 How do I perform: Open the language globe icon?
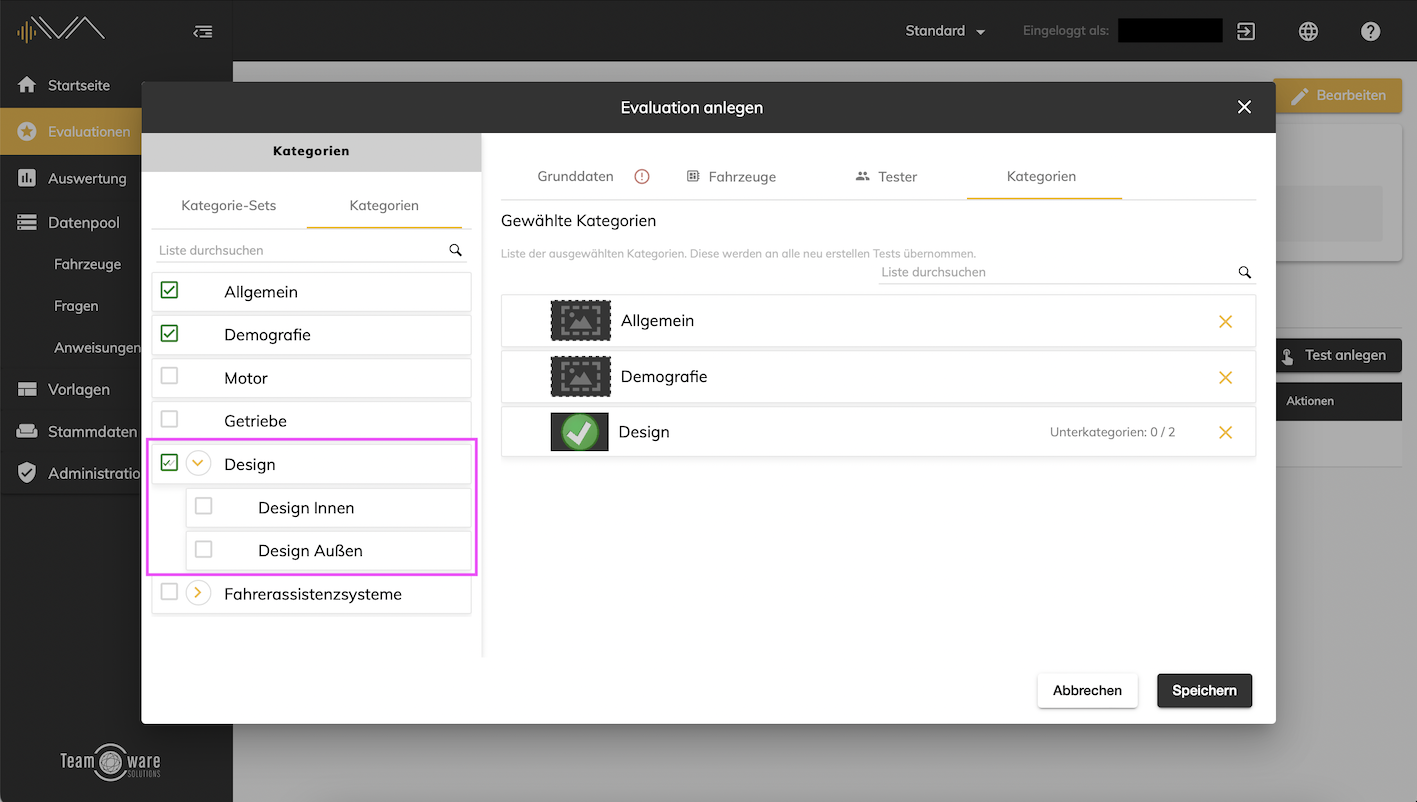(x=1308, y=31)
